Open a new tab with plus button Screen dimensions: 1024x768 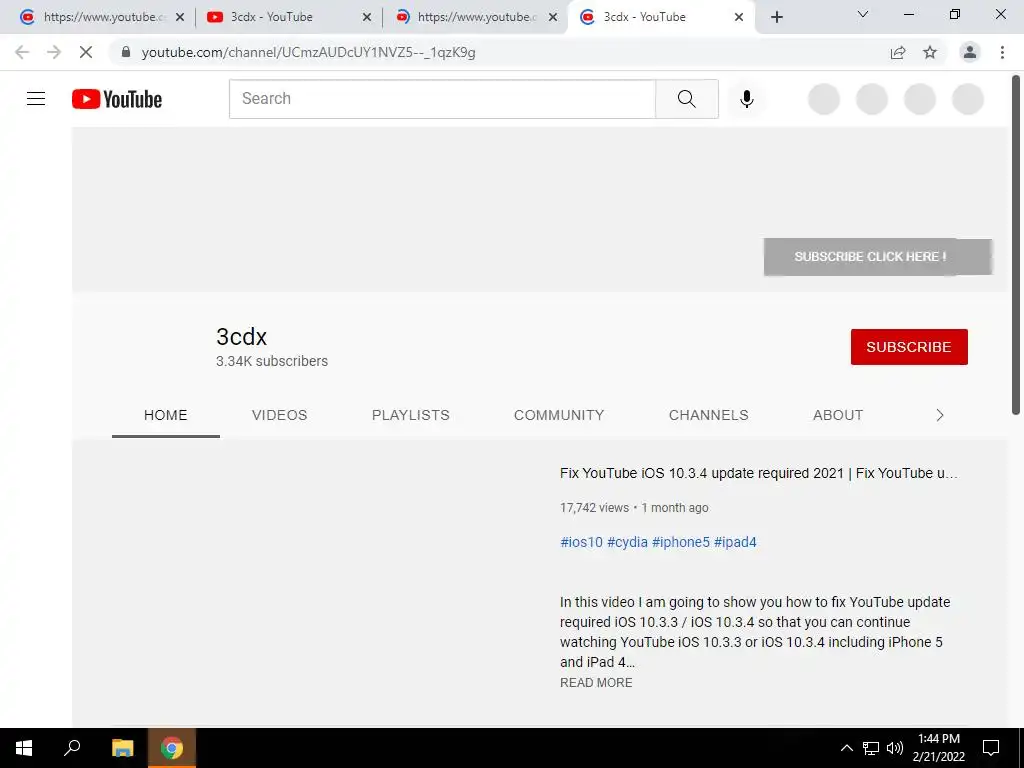coord(776,17)
